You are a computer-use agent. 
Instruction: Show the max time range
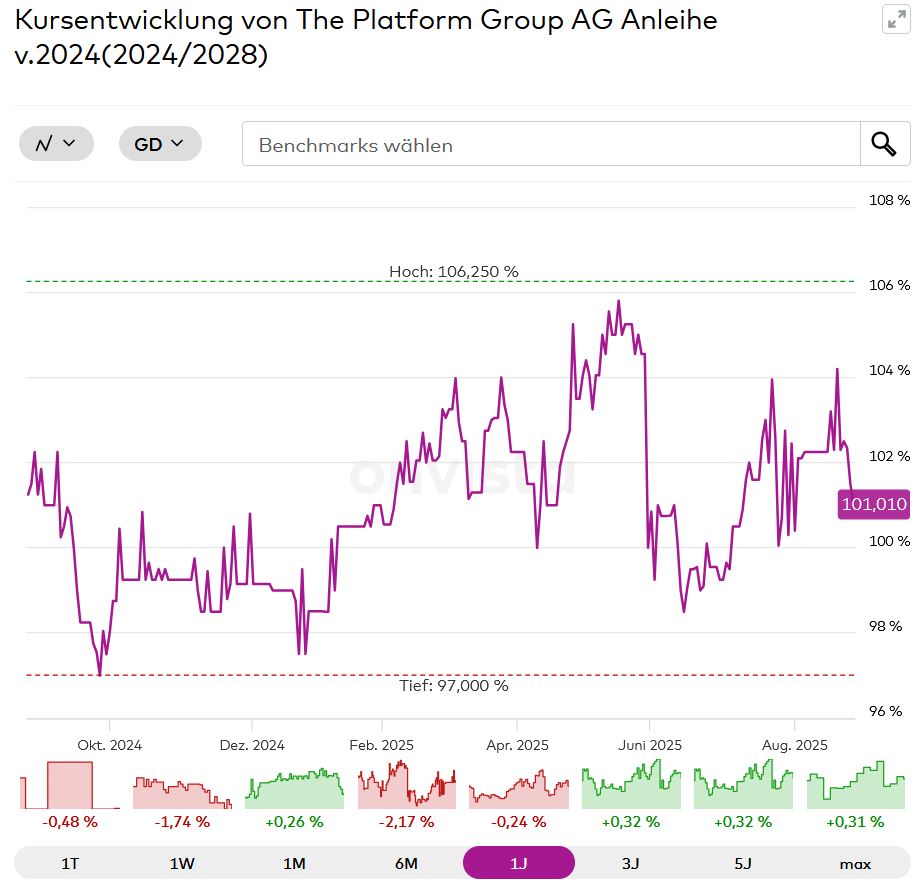[x=854, y=863]
